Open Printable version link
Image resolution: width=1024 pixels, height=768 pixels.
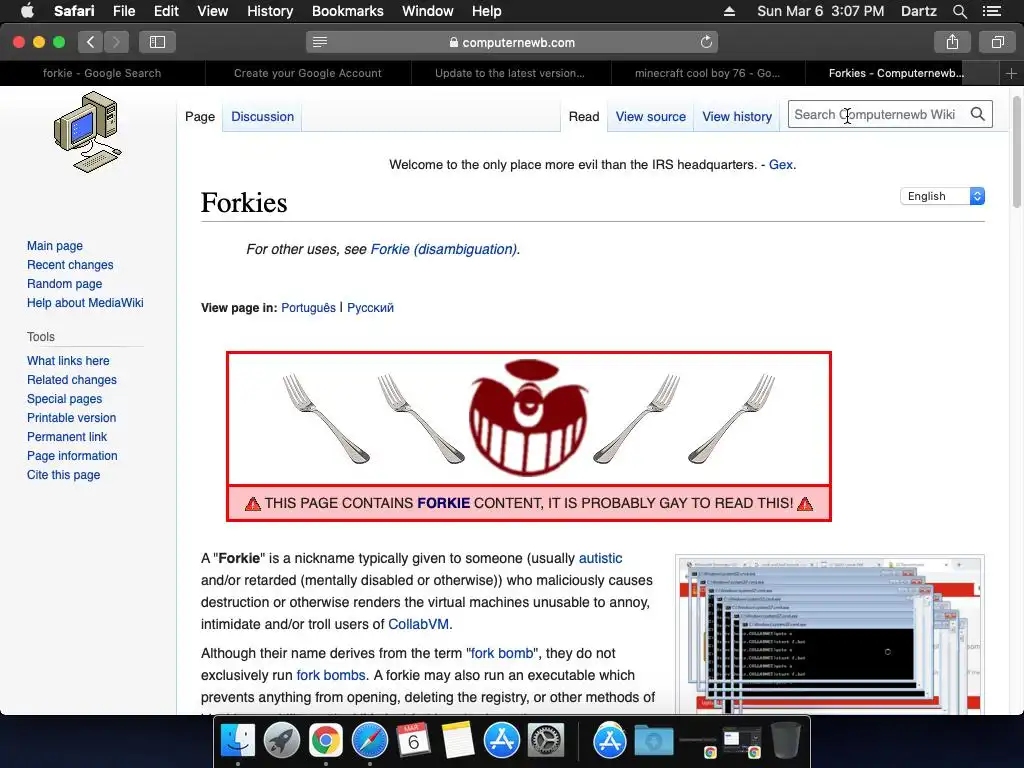click(x=71, y=417)
